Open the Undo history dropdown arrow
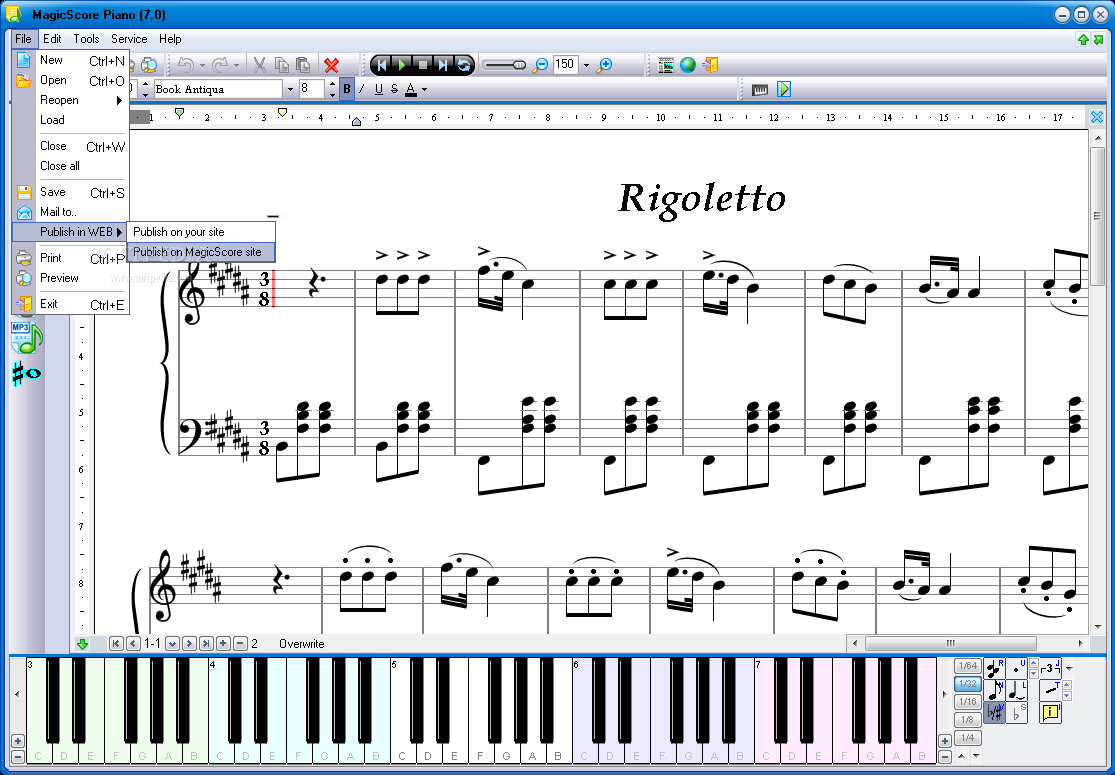Screen dimensions: 1115x775 tap(202, 65)
